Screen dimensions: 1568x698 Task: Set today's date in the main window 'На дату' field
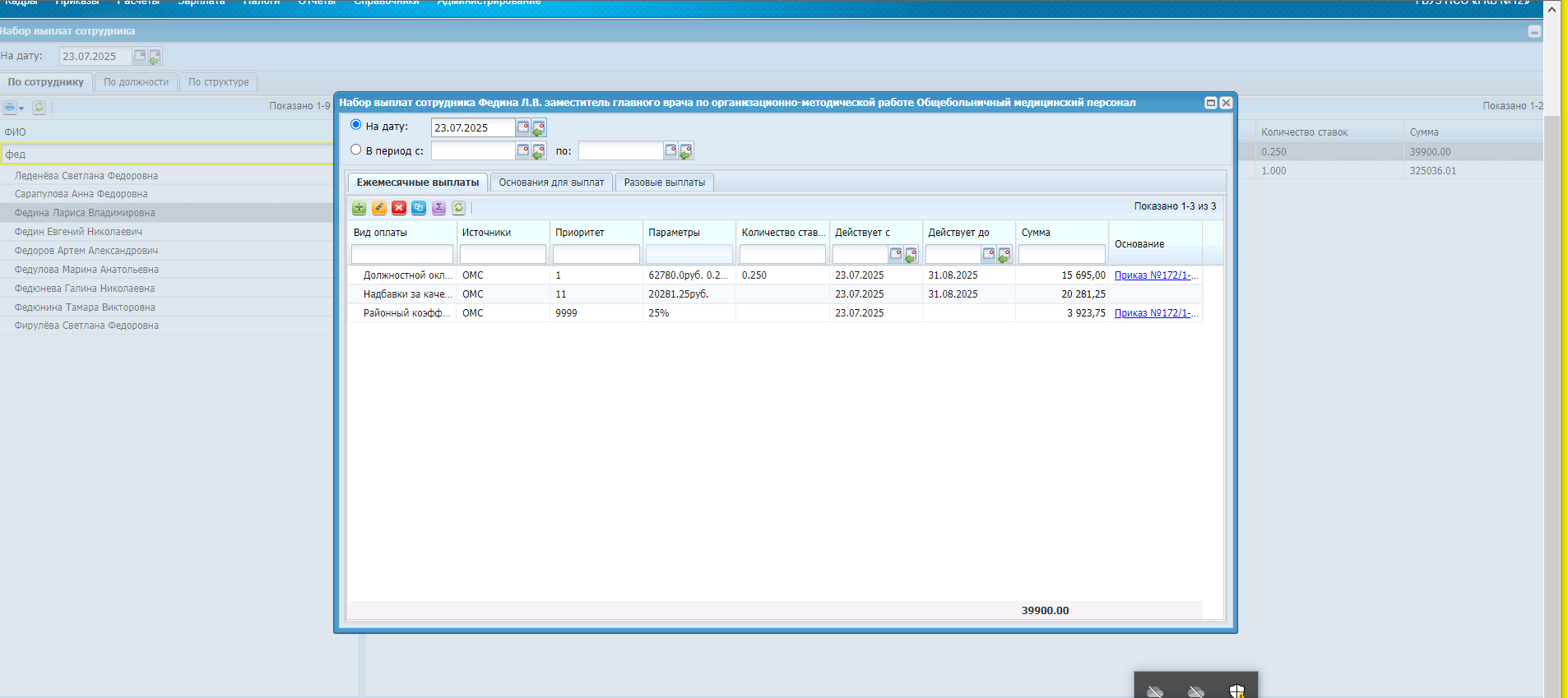(x=155, y=57)
